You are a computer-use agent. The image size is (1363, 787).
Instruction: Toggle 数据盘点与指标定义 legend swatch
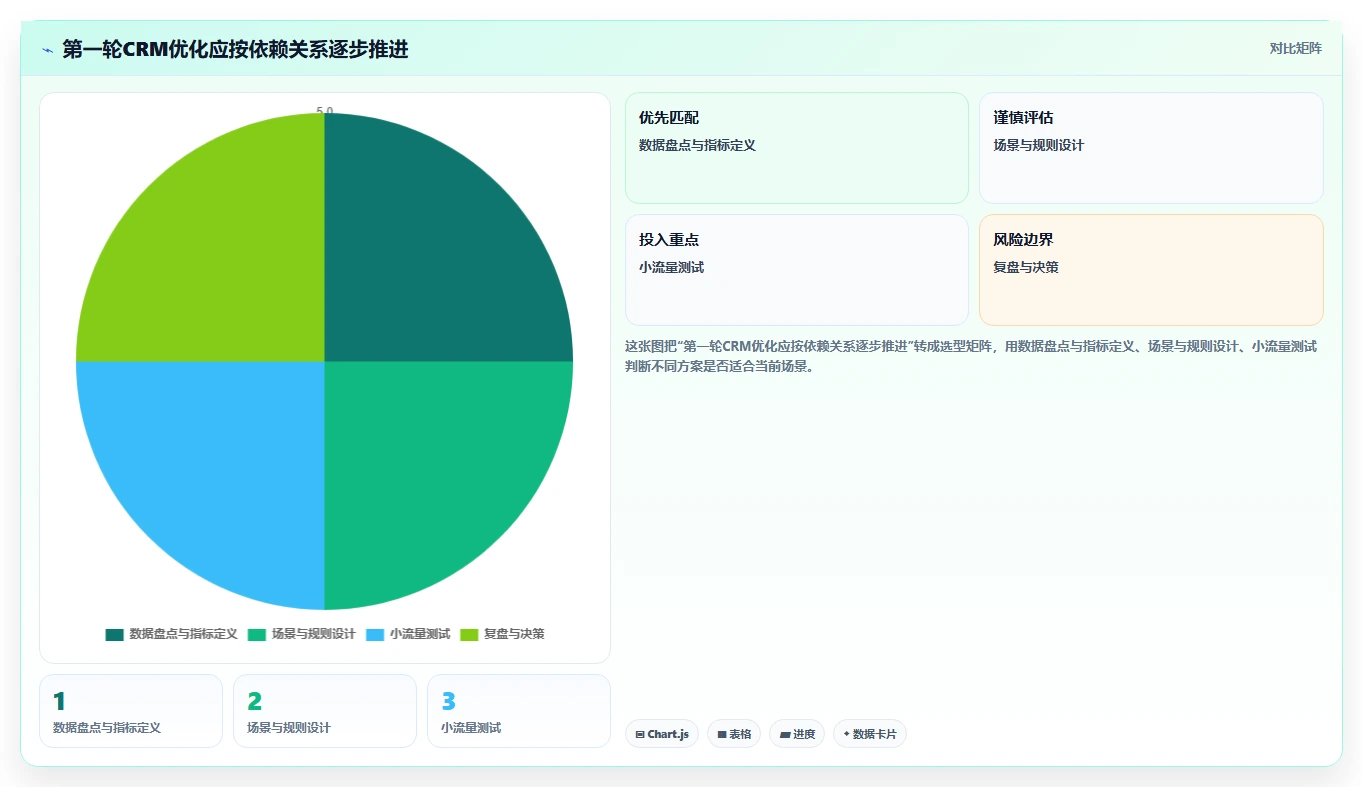tap(114, 634)
